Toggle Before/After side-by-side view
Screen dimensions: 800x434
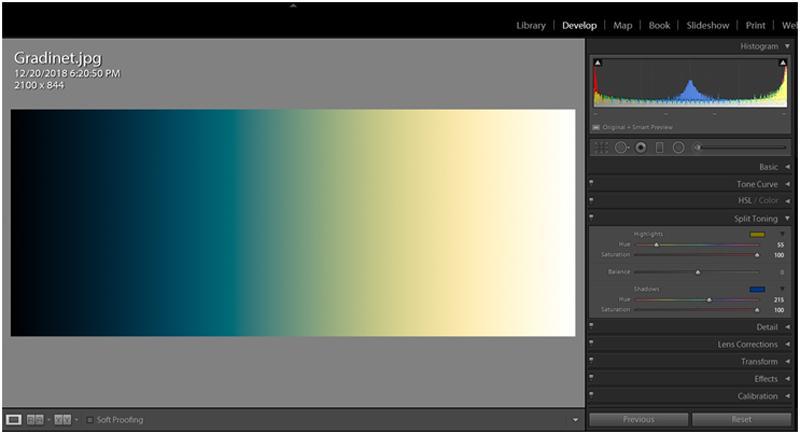(x=35, y=419)
